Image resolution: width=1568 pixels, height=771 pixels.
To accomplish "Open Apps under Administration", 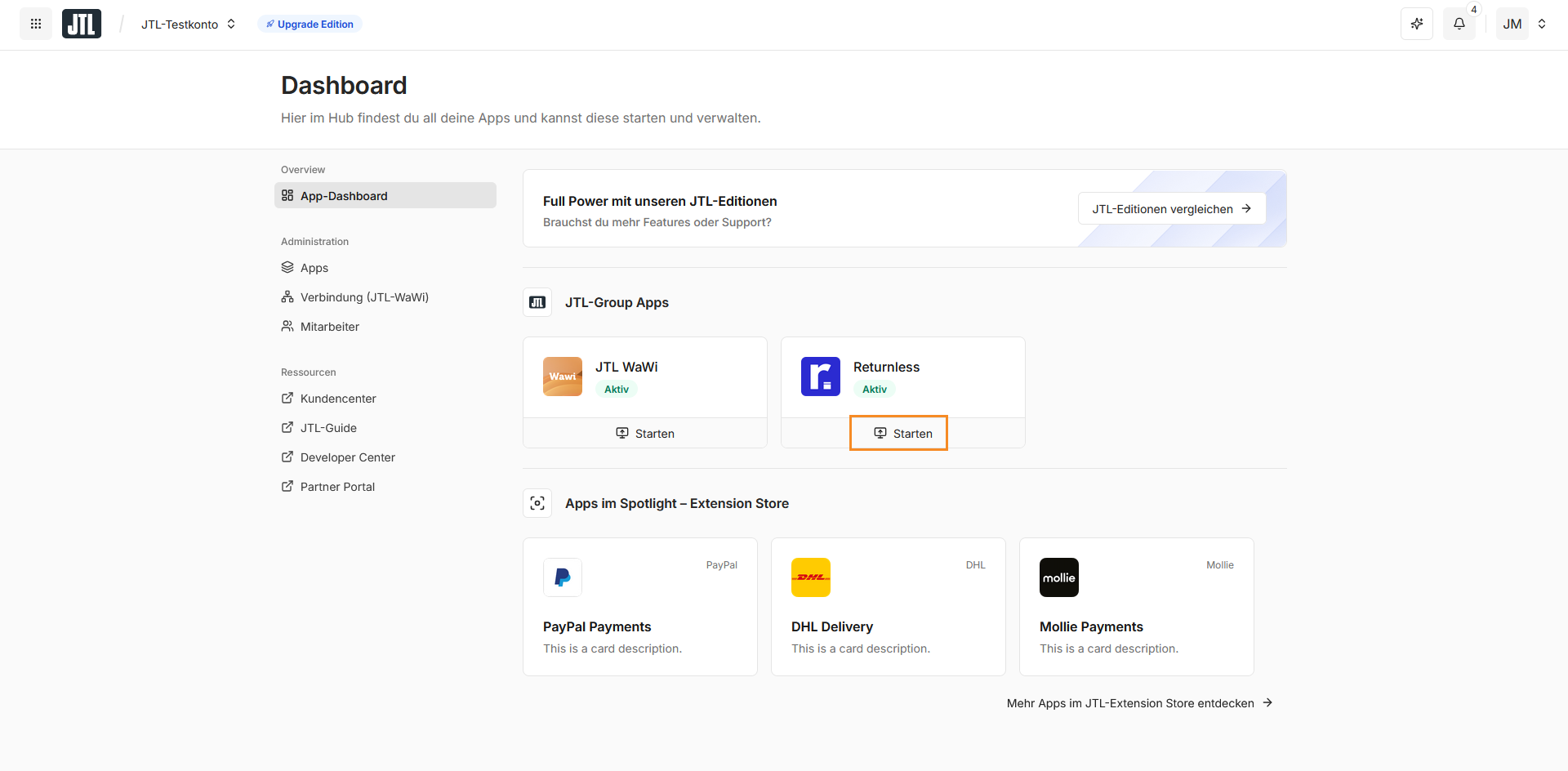I will (x=314, y=268).
